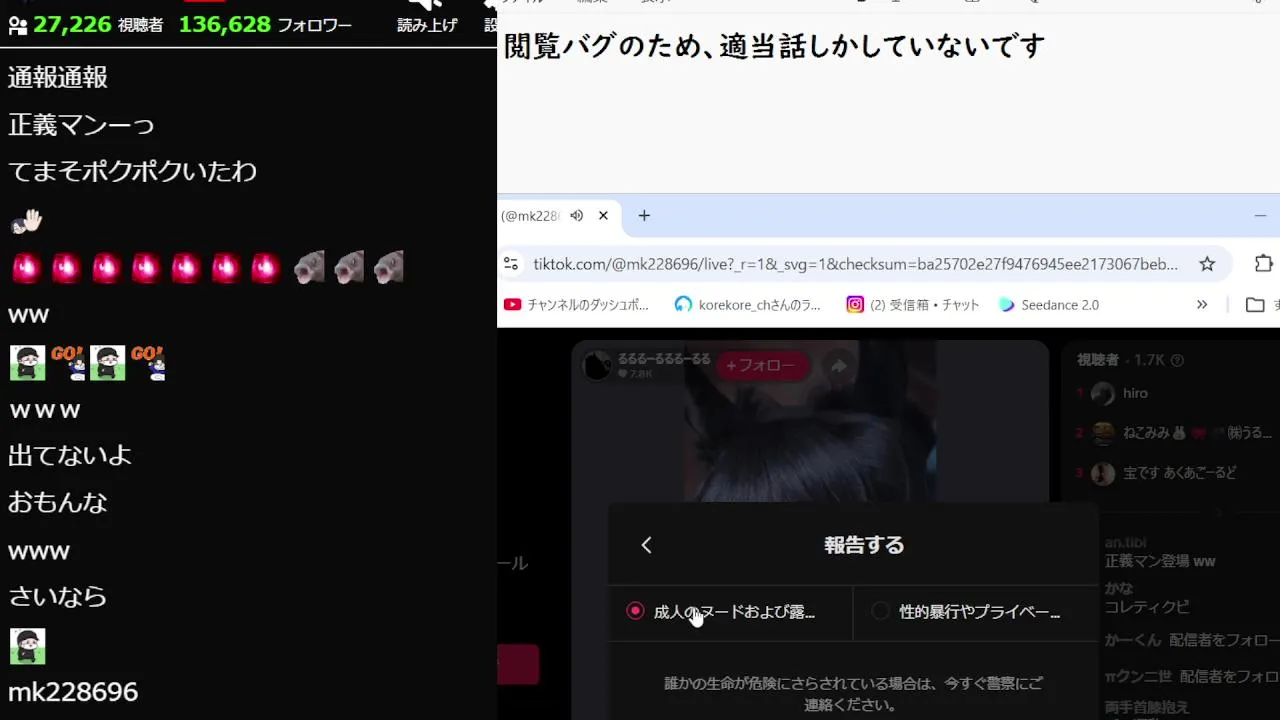
Task: Click the TikTok address bar URL
Action: (855, 264)
